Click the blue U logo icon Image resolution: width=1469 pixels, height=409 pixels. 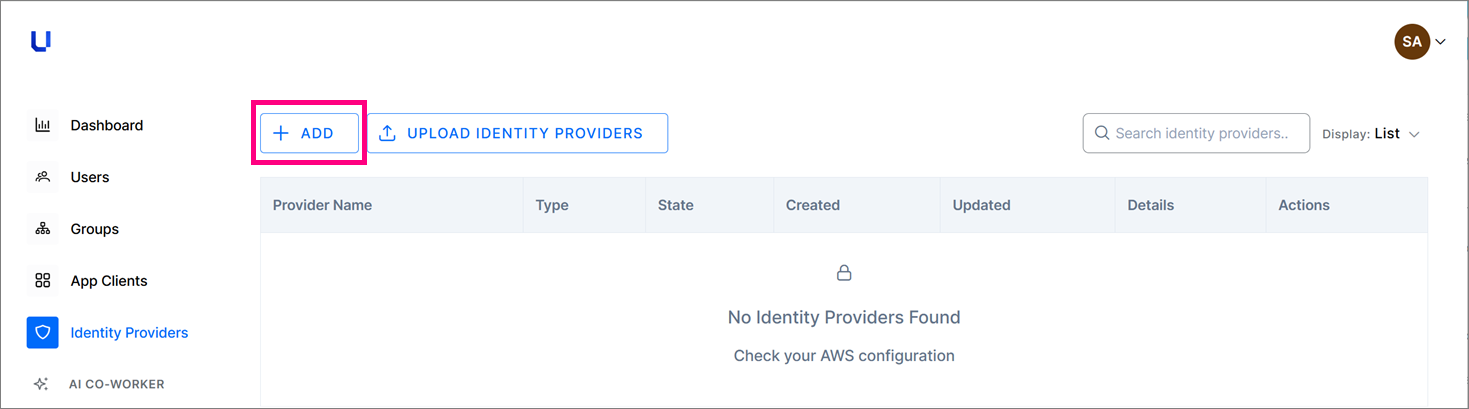41,41
